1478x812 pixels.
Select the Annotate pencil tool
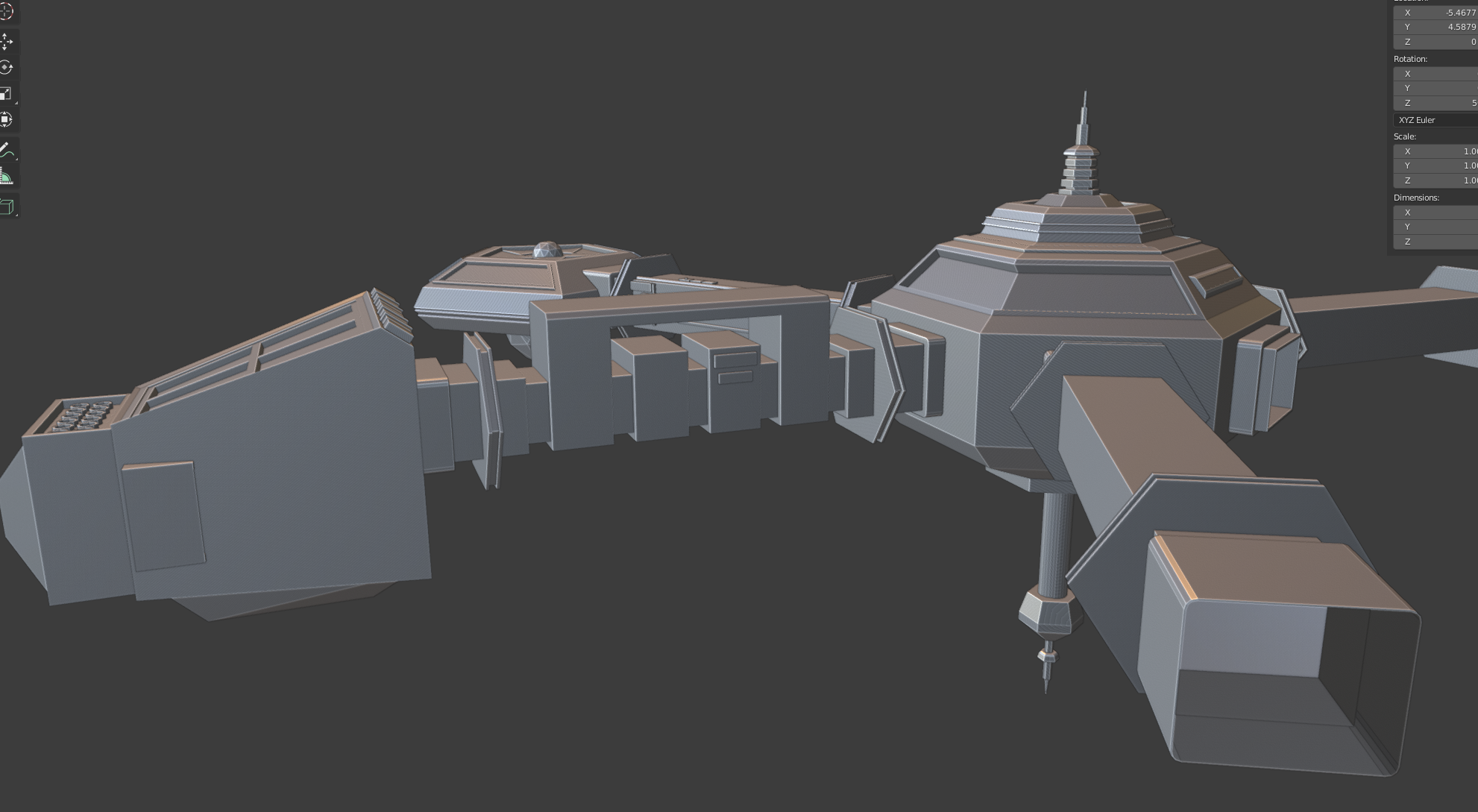tap(6, 150)
